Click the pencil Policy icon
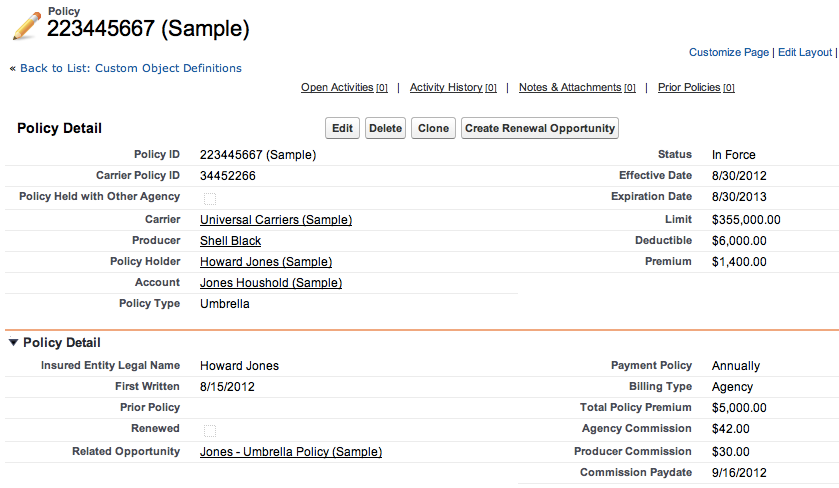Image resolution: width=839 pixels, height=488 pixels. tap(27, 26)
